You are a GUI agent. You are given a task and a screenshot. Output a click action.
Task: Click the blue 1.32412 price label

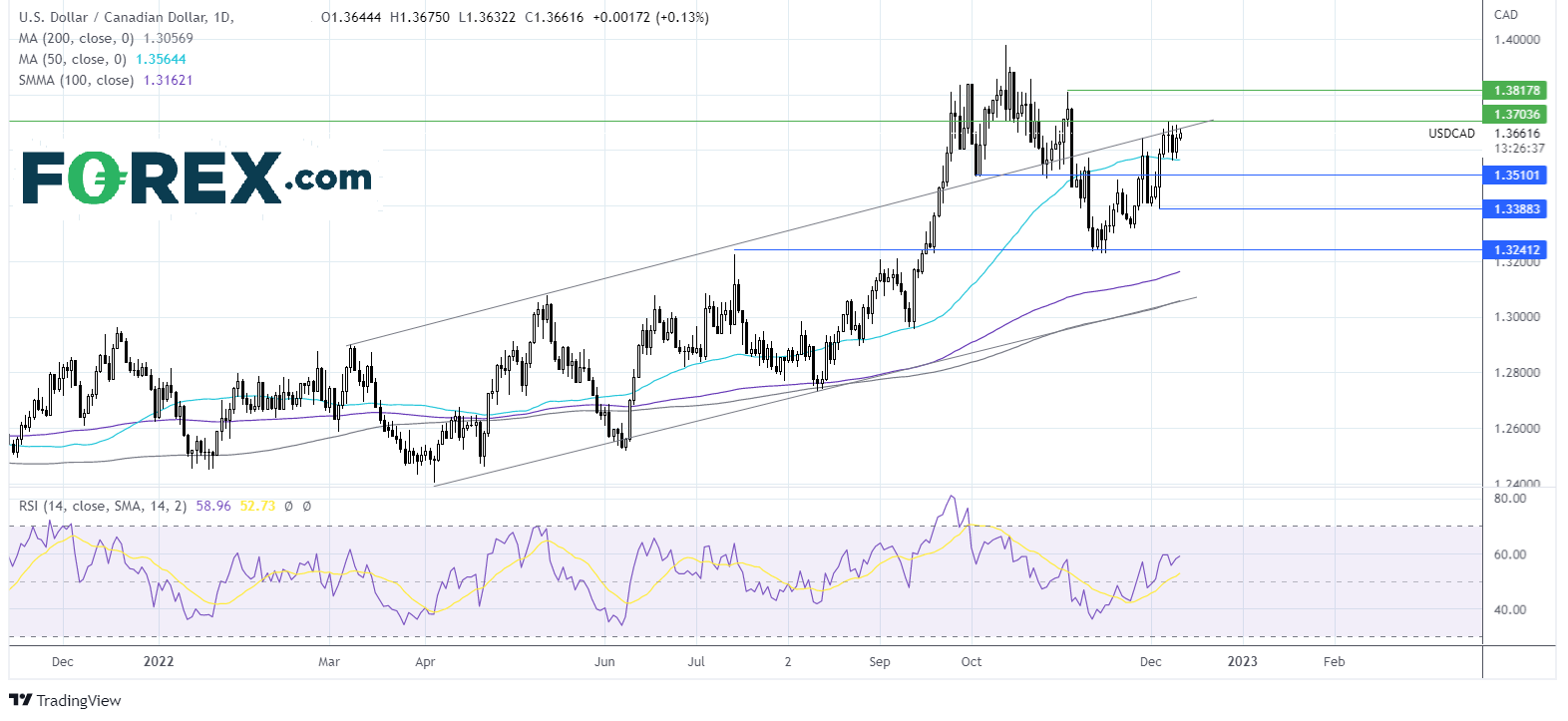[x=1516, y=249]
